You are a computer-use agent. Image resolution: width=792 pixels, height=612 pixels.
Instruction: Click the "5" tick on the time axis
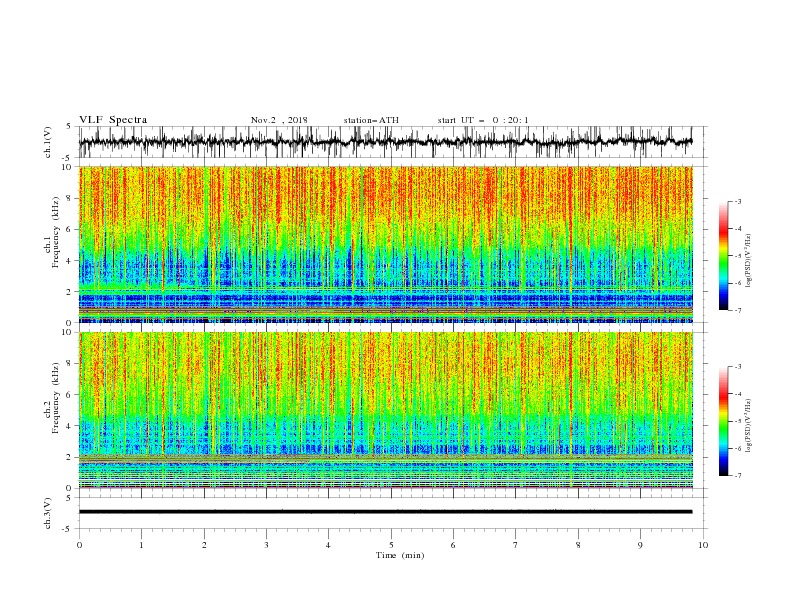(x=391, y=545)
